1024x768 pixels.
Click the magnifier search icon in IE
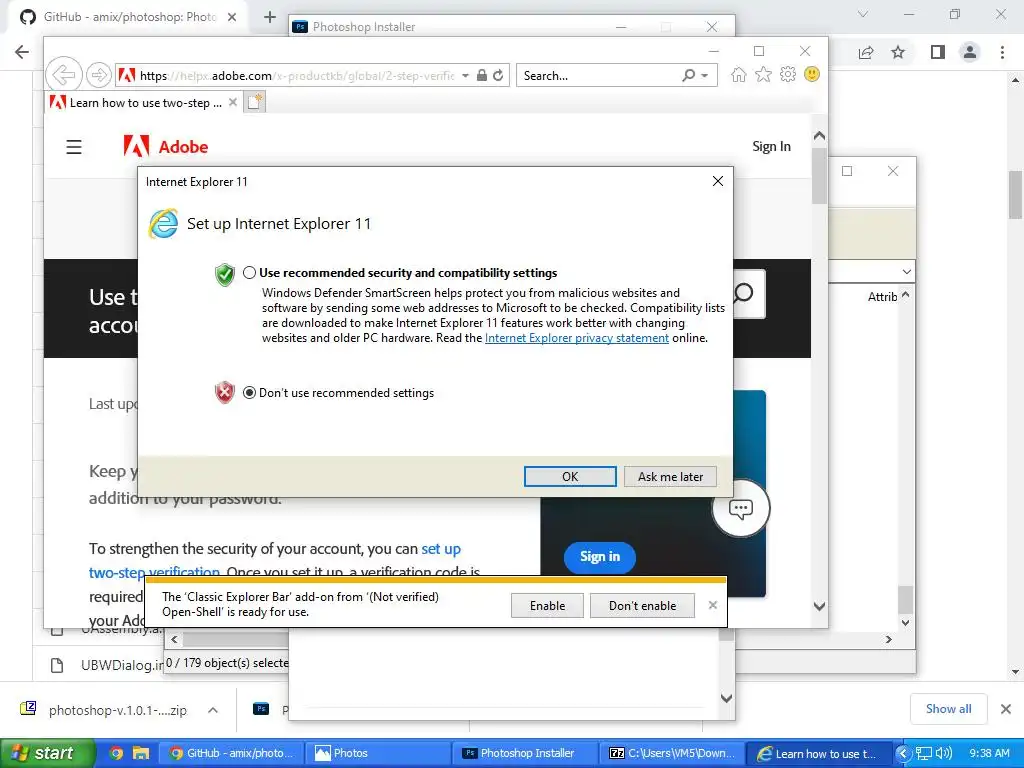click(688, 75)
